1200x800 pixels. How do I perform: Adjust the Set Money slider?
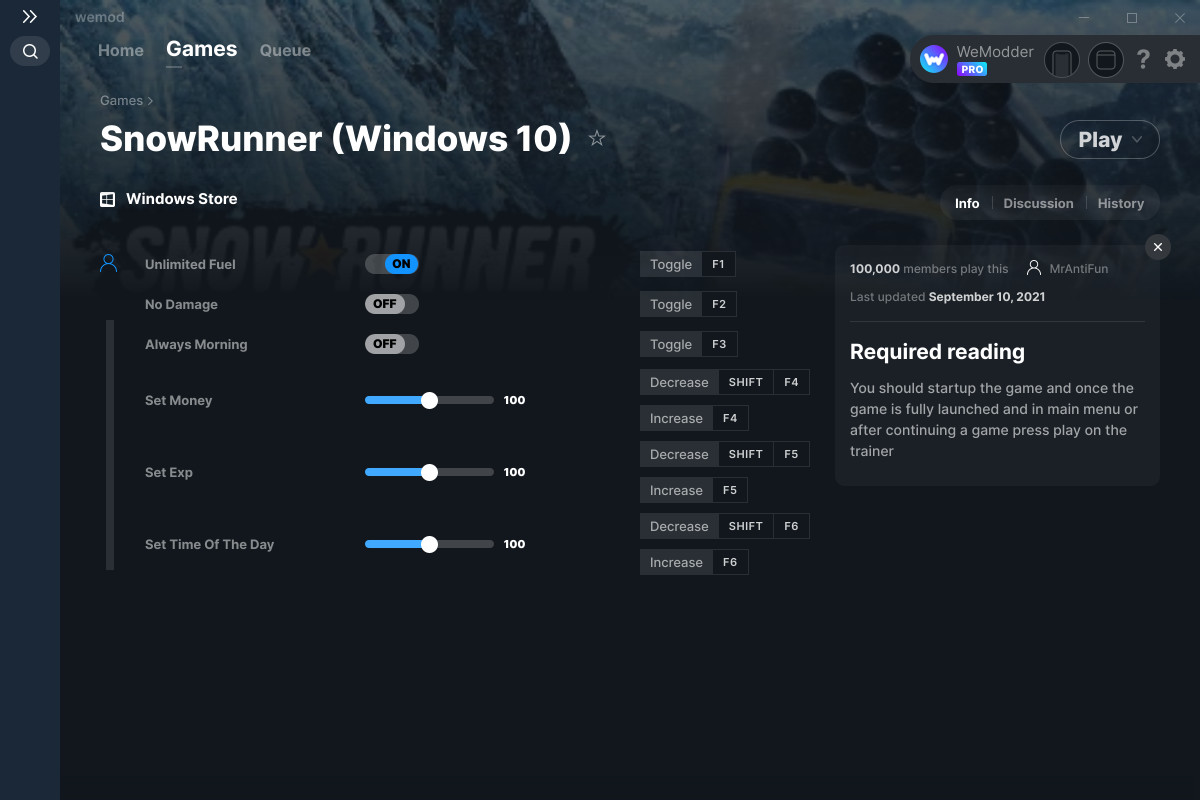tap(429, 400)
